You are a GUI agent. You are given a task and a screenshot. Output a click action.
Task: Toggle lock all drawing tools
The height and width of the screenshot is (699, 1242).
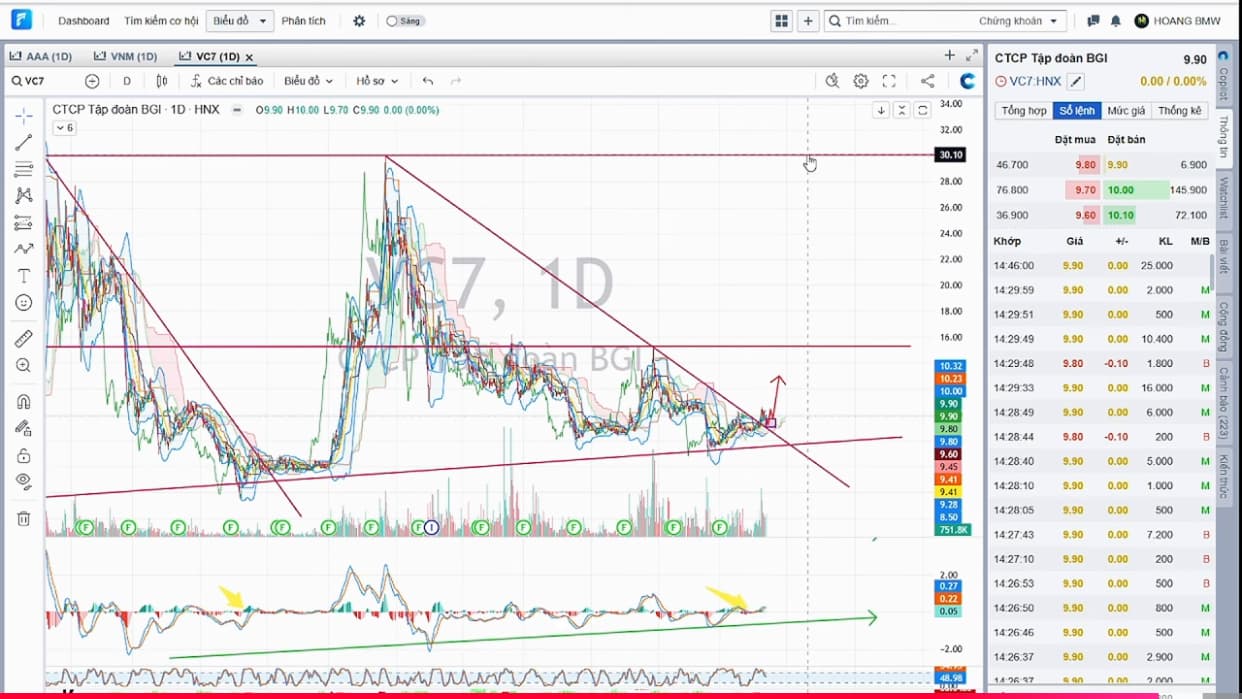point(24,456)
